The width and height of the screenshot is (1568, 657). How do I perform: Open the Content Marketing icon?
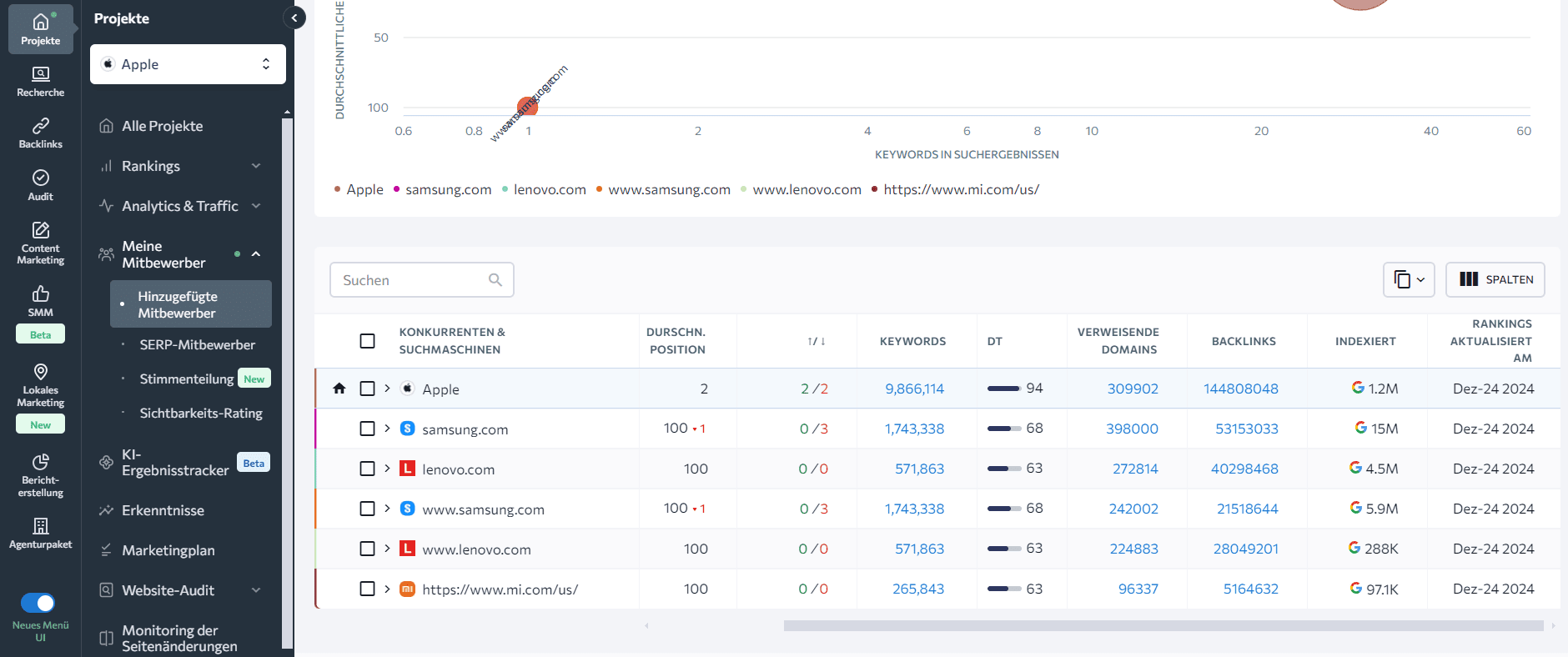[40, 229]
